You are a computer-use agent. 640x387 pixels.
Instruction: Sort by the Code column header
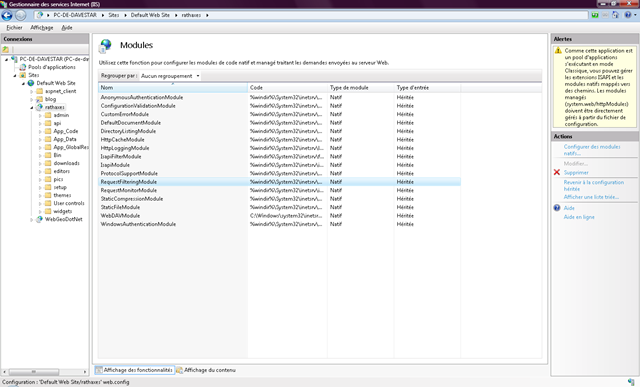pyautogui.click(x=288, y=87)
